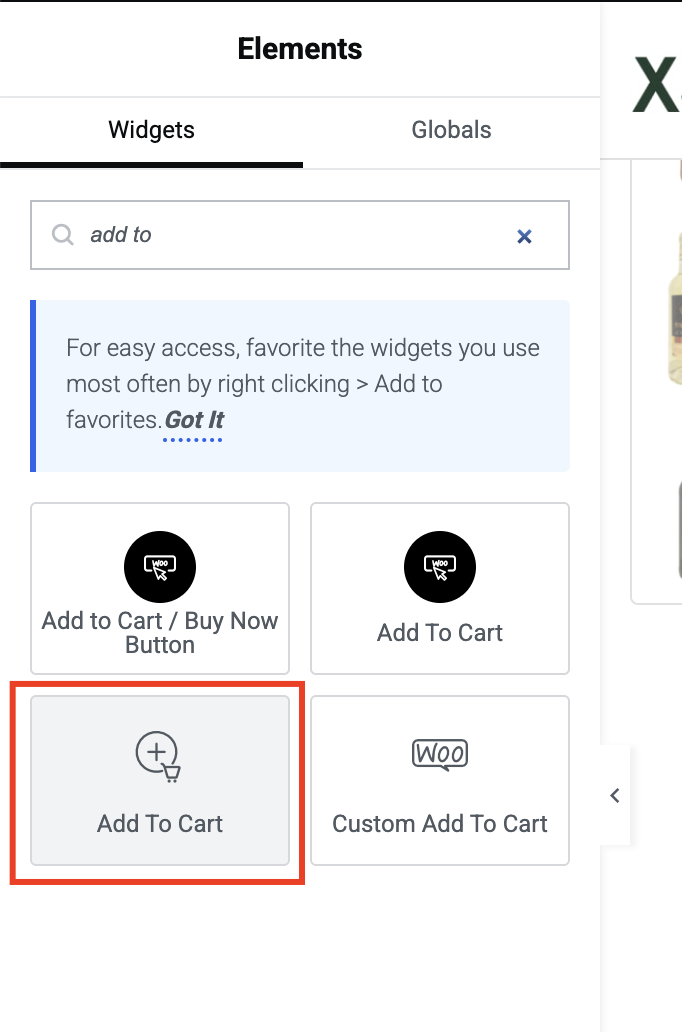This screenshot has height=1032, width=682.
Task: Switch to the Widgets tab
Action: [151, 130]
